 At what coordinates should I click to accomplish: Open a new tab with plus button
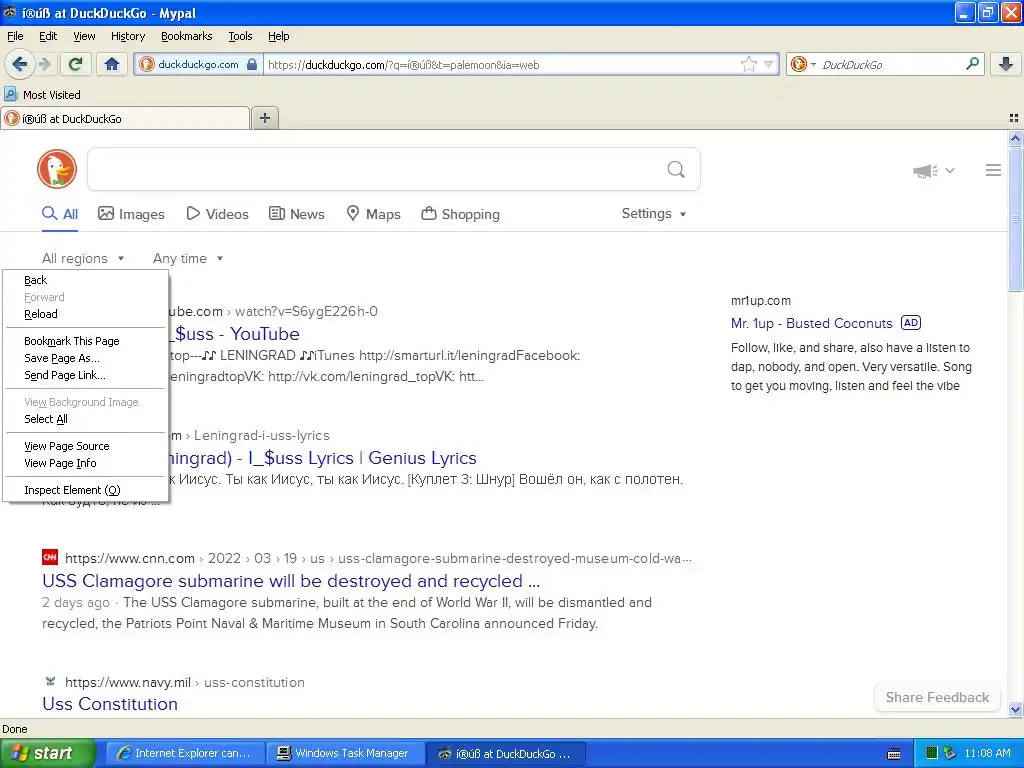click(x=264, y=118)
